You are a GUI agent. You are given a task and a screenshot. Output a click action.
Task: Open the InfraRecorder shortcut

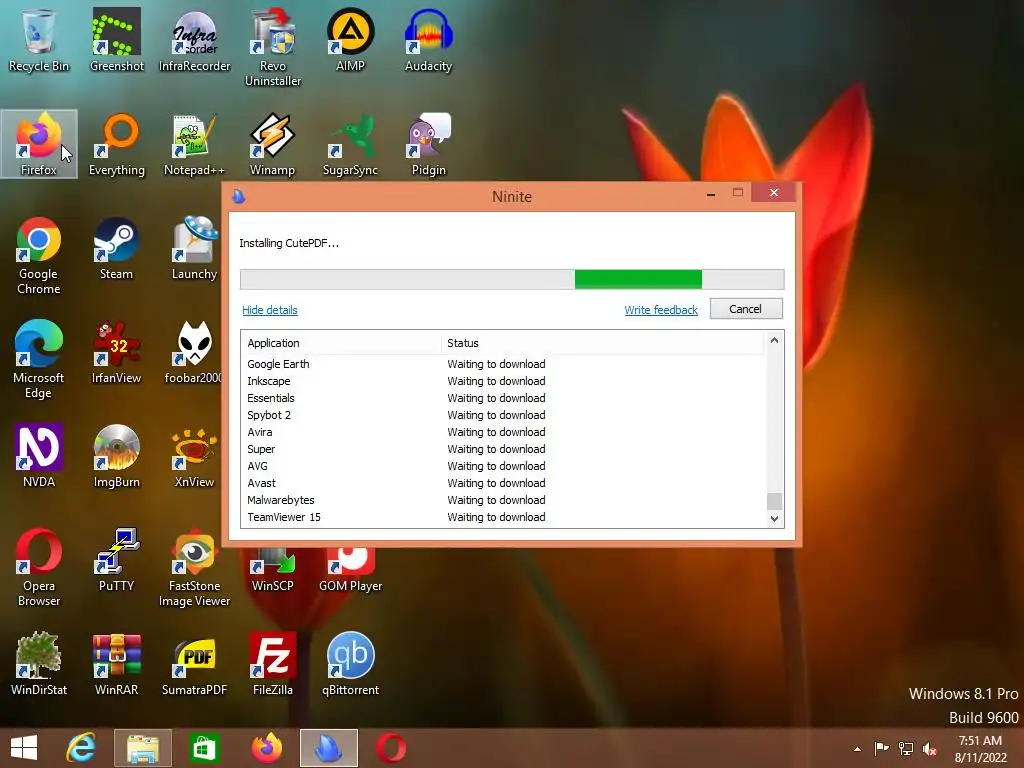point(195,40)
